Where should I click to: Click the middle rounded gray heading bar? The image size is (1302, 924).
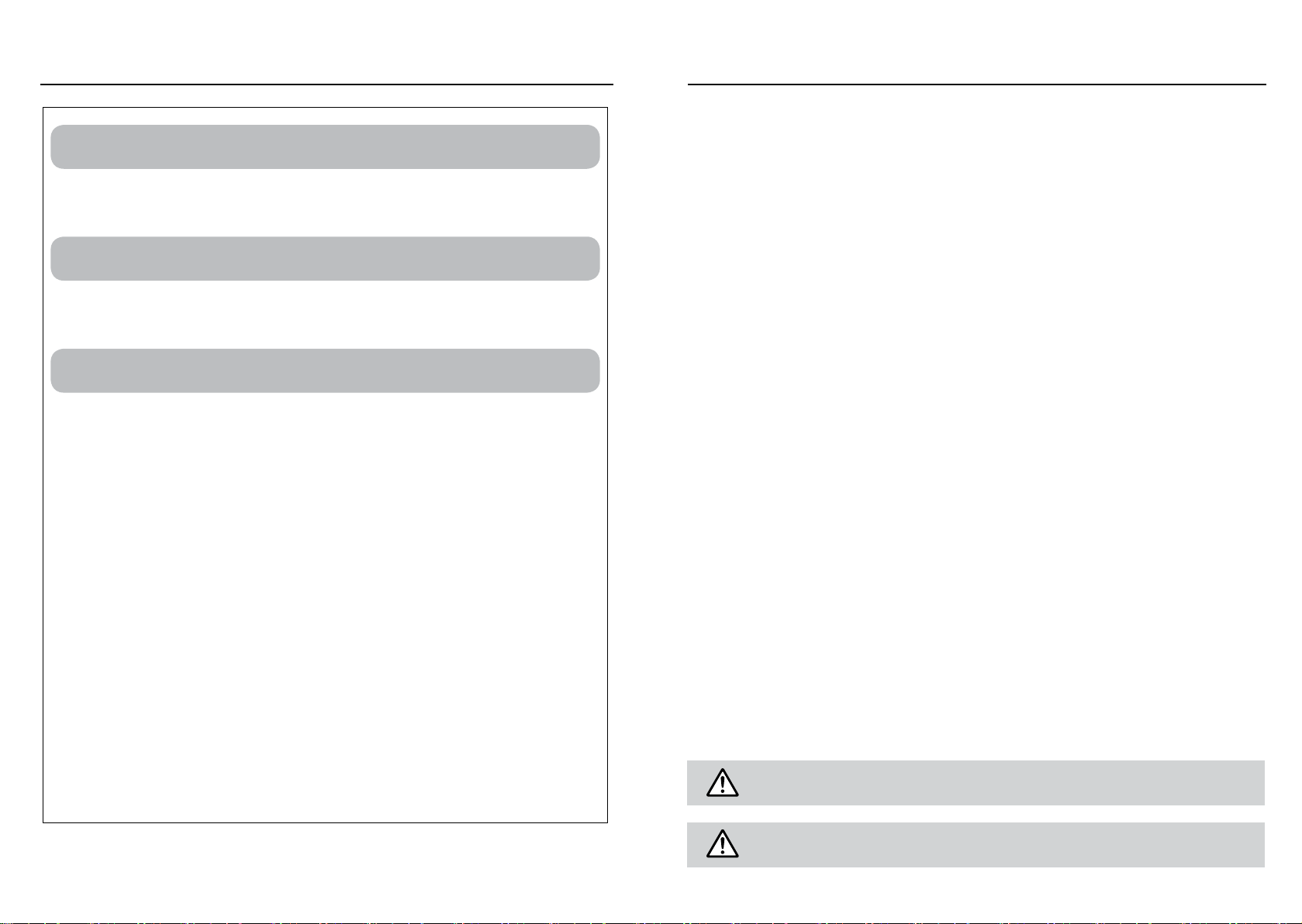[x=325, y=258]
